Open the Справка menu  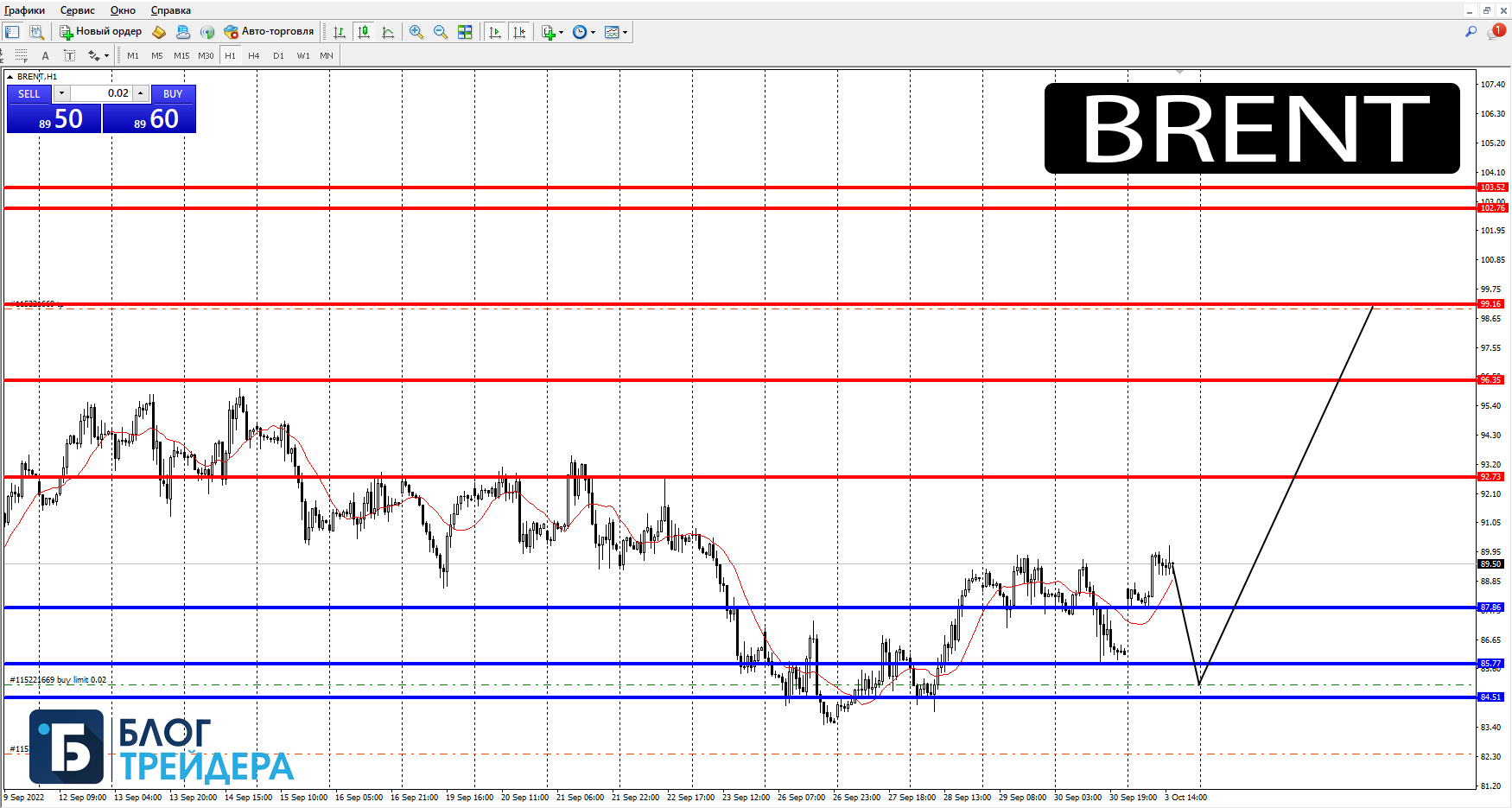click(x=171, y=10)
